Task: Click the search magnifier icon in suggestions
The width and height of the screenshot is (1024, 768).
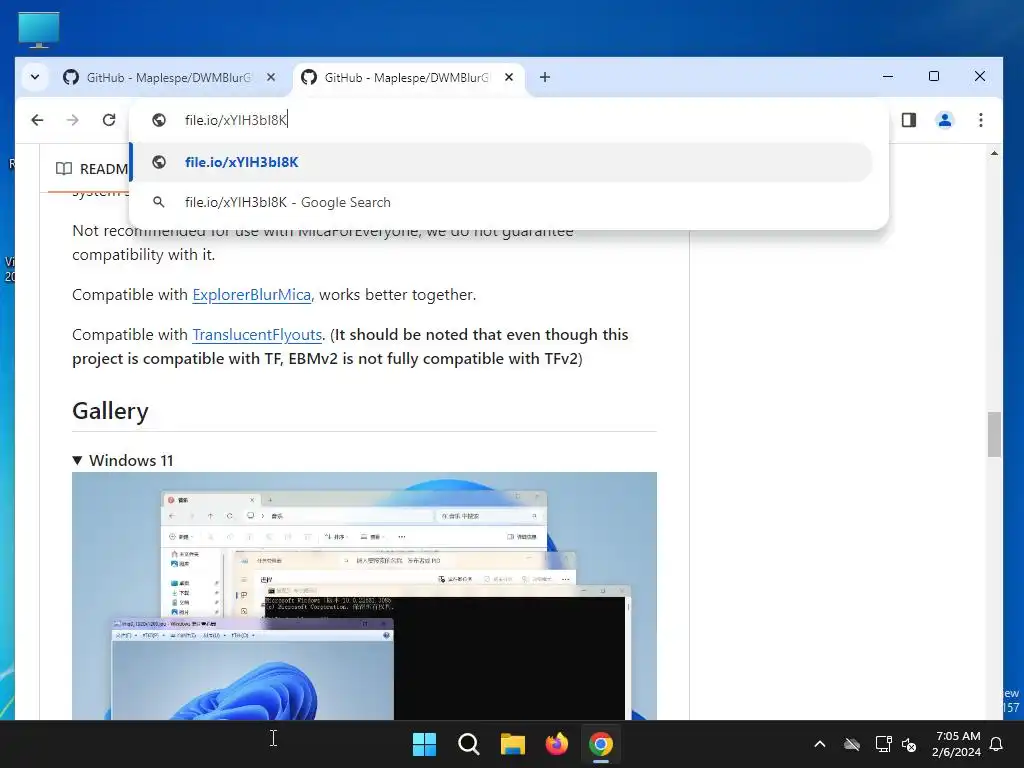Action: [159, 202]
